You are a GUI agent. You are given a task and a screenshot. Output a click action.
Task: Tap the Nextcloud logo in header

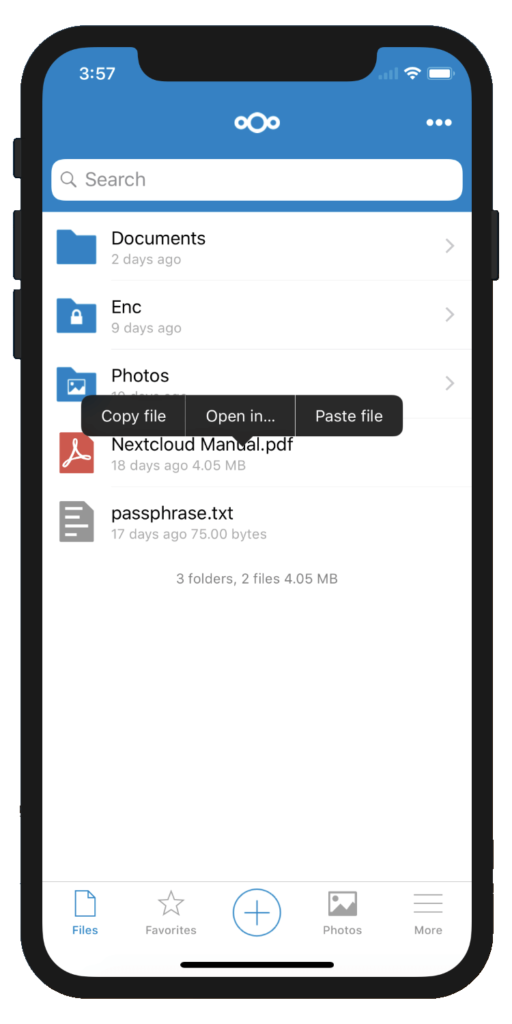point(257,123)
